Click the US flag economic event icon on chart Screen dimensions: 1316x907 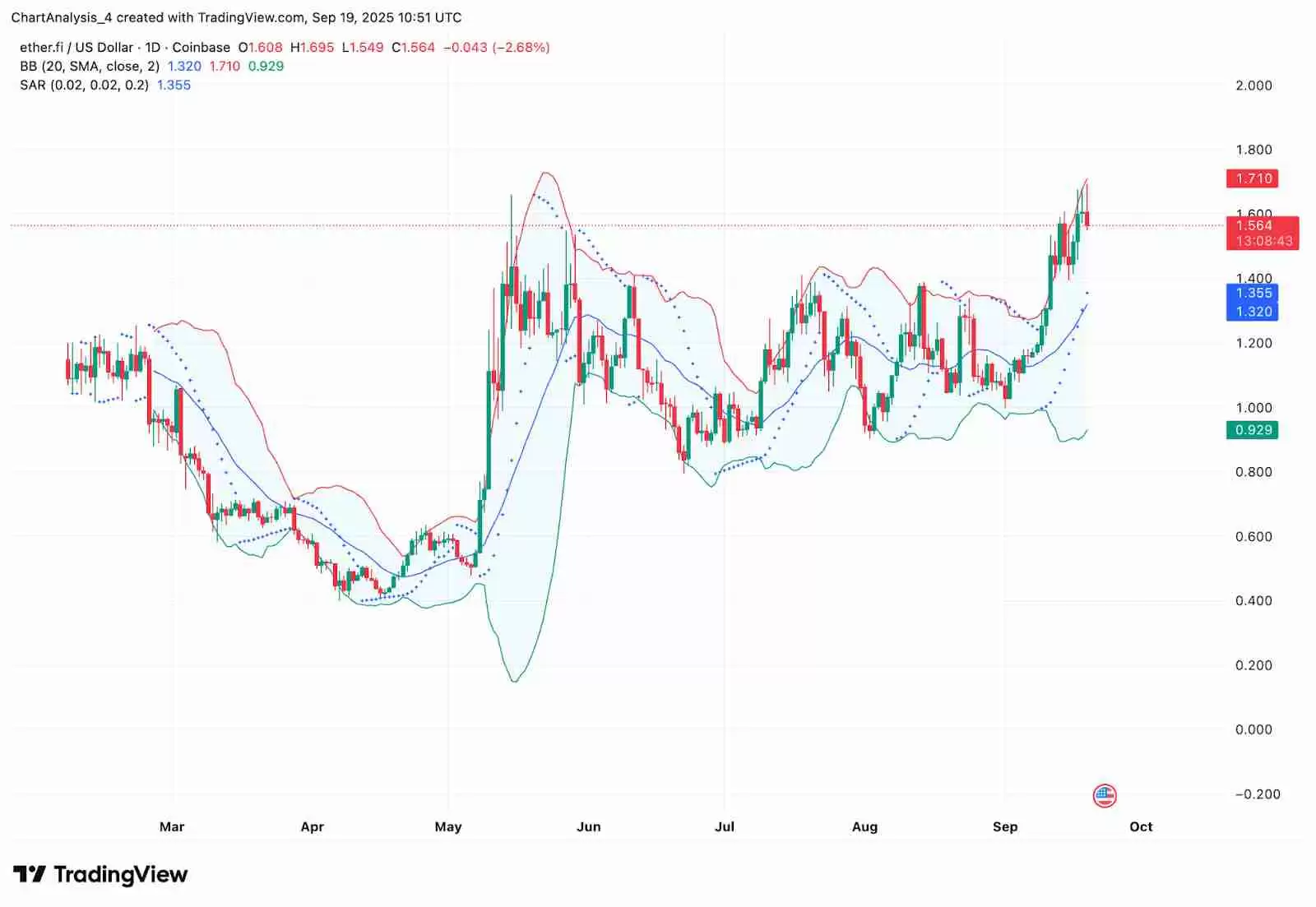pos(1105,794)
